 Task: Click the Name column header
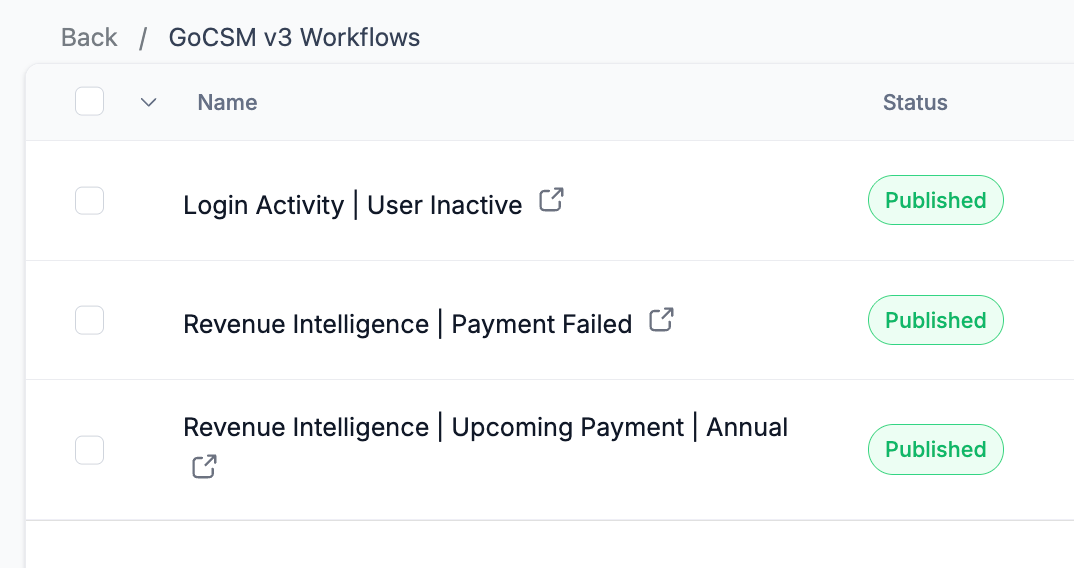pos(227,102)
